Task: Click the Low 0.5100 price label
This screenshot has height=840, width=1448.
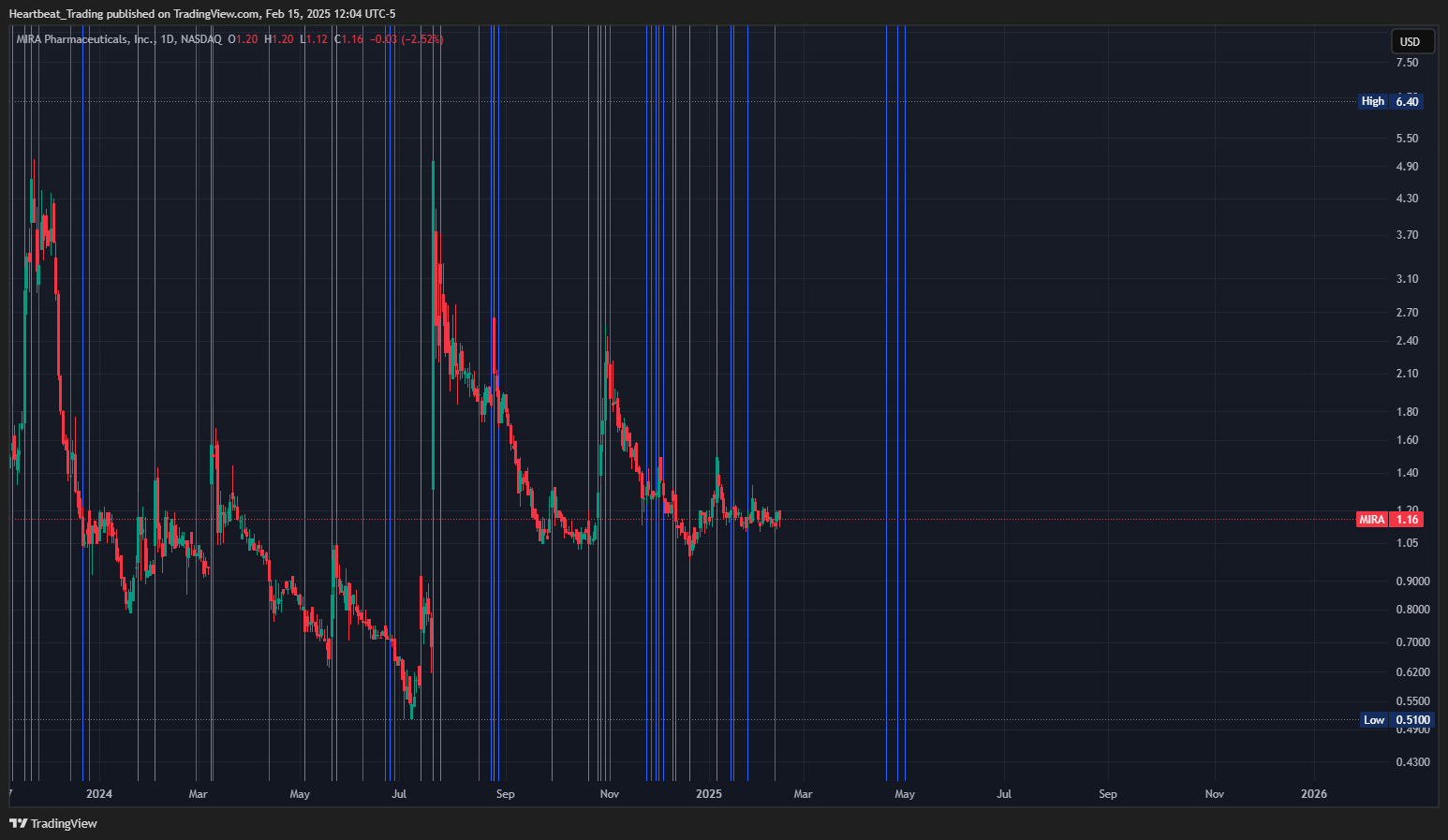Action: tap(1396, 720)
